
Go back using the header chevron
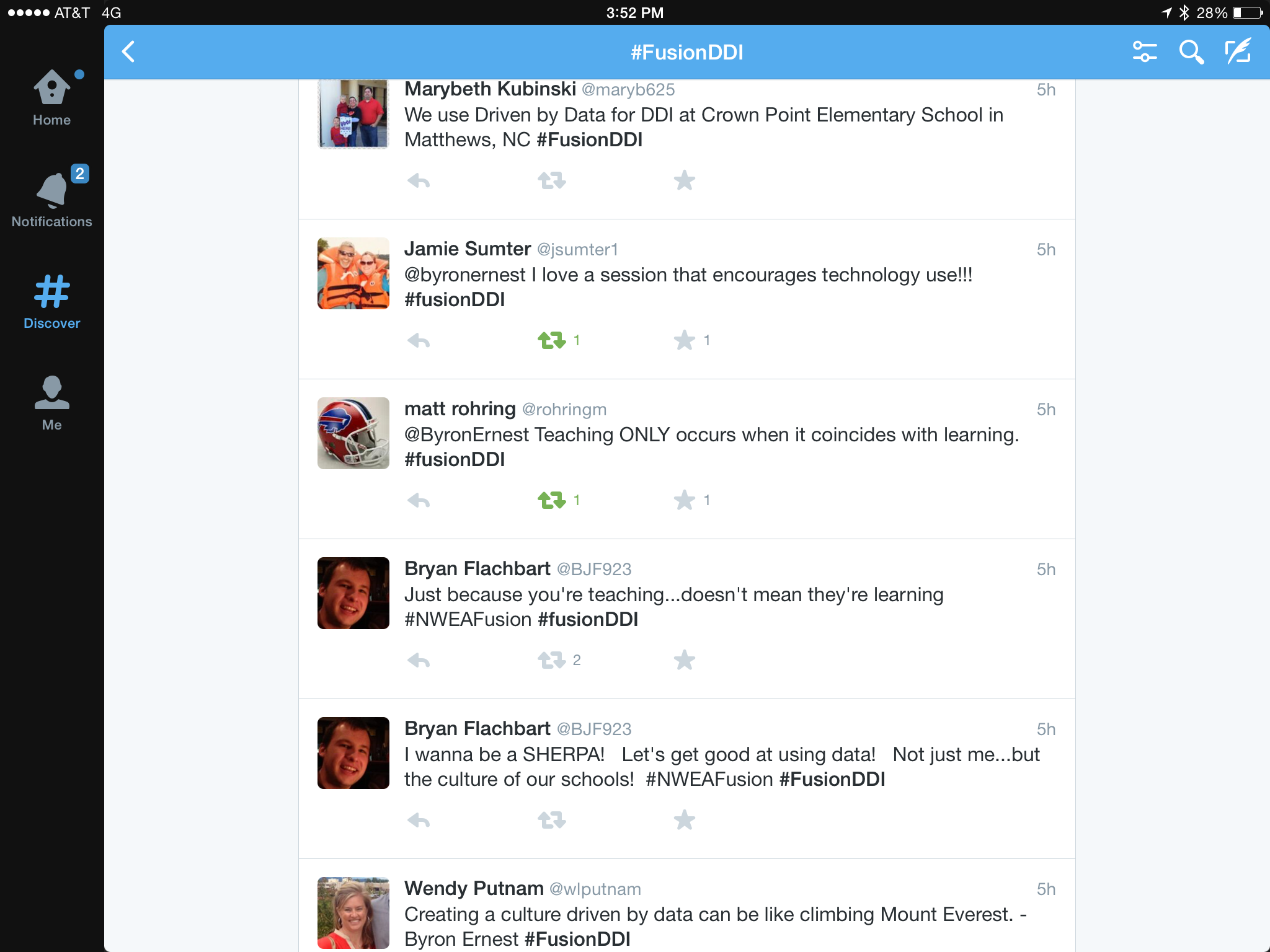point(128,52)
